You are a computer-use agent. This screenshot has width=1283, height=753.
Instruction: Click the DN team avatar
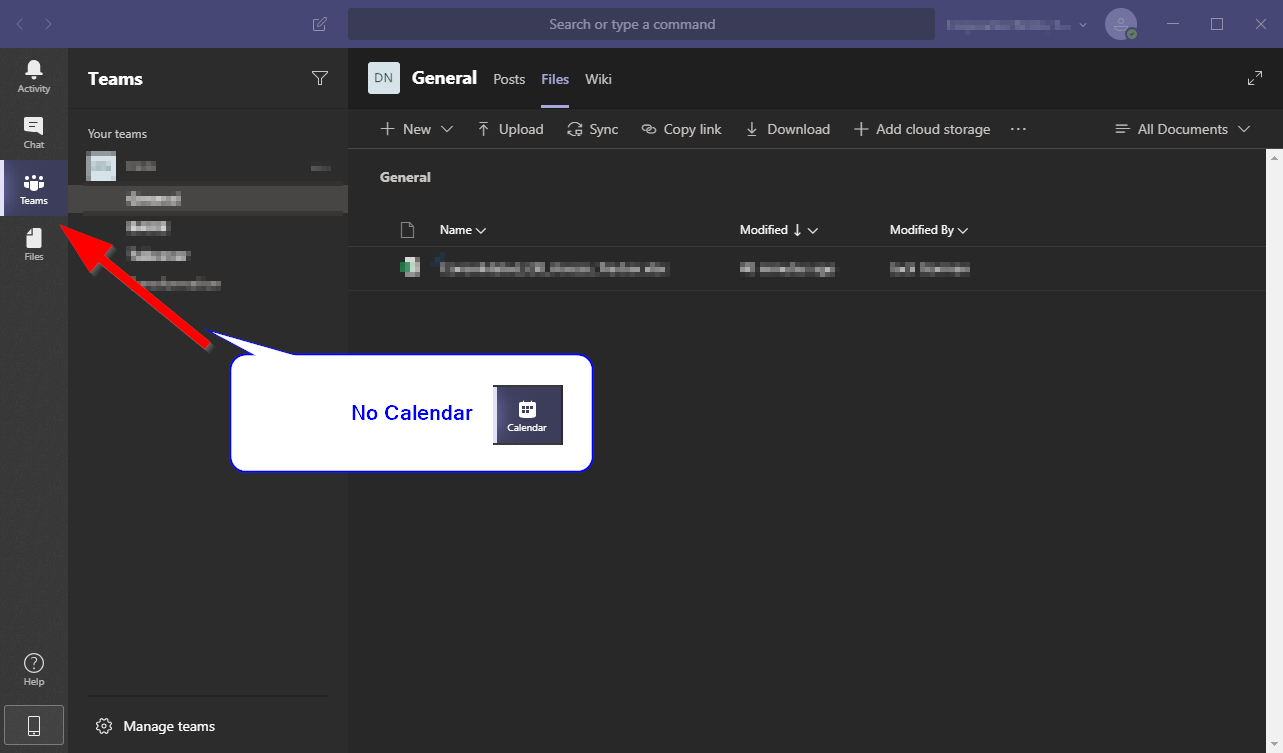pyautogui.click(x=384, y=78)
